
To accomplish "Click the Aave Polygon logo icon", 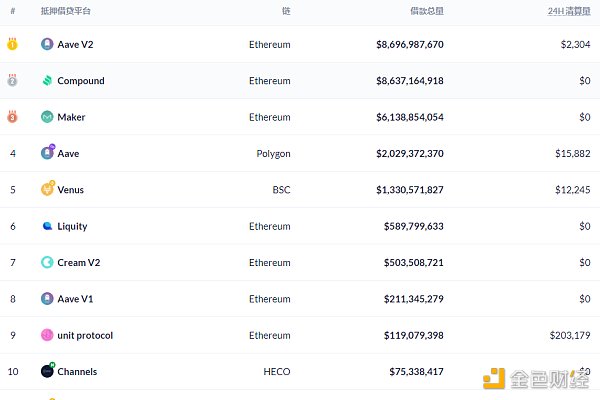I will click(x=47, y=153).
